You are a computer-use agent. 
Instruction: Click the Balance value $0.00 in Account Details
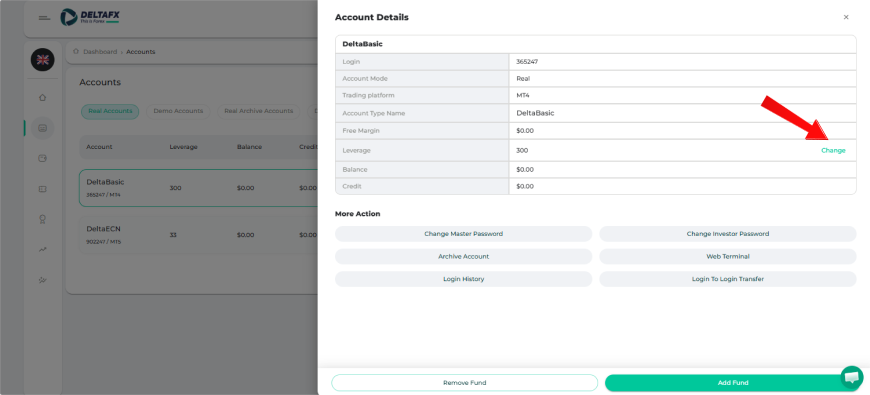click(525, 170)
